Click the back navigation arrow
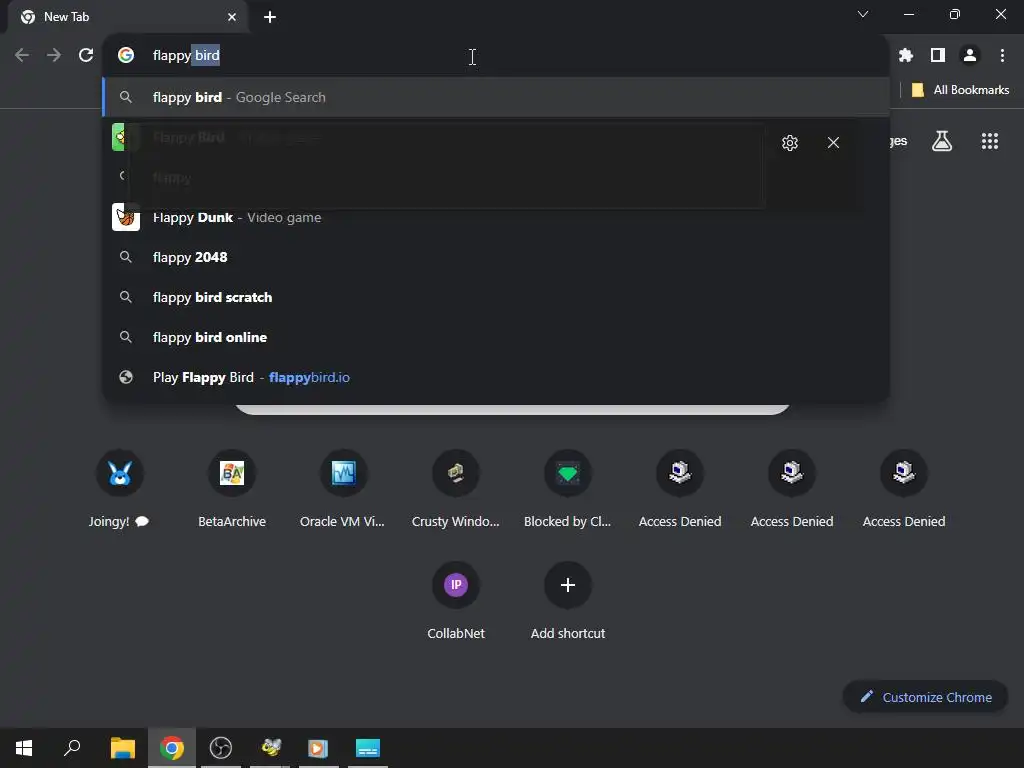The image size is (1024, 768). 22,56
